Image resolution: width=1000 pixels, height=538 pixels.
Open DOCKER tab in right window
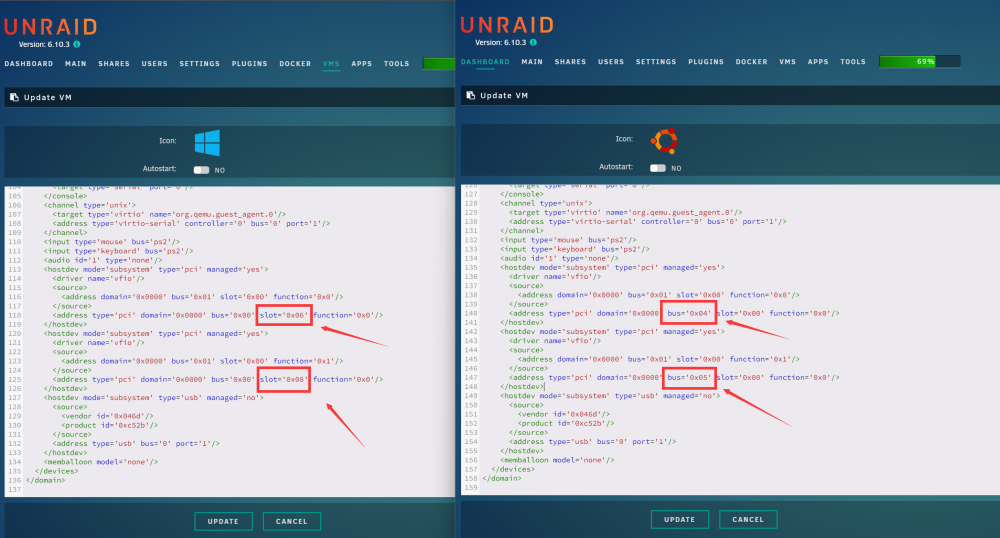coord(751,62)
